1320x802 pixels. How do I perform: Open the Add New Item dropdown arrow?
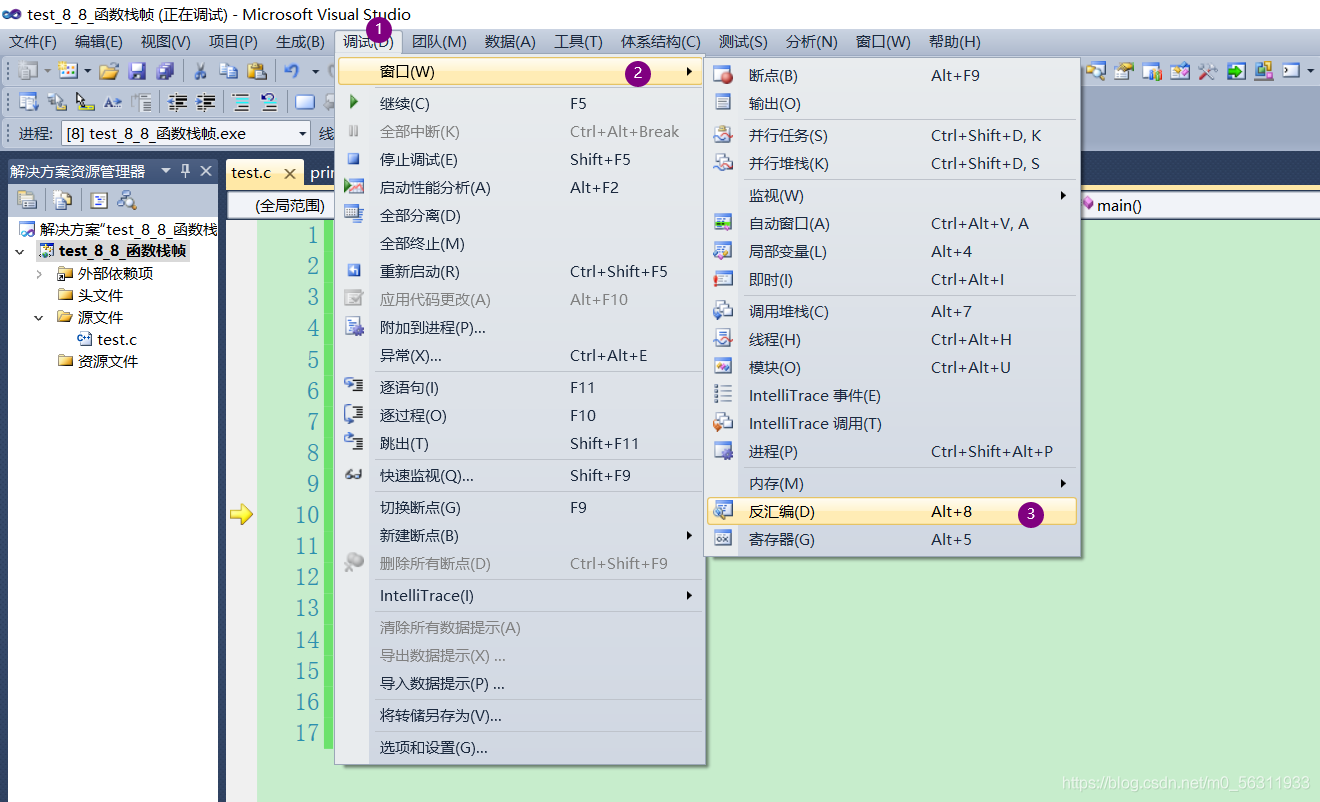click(88, 71)
